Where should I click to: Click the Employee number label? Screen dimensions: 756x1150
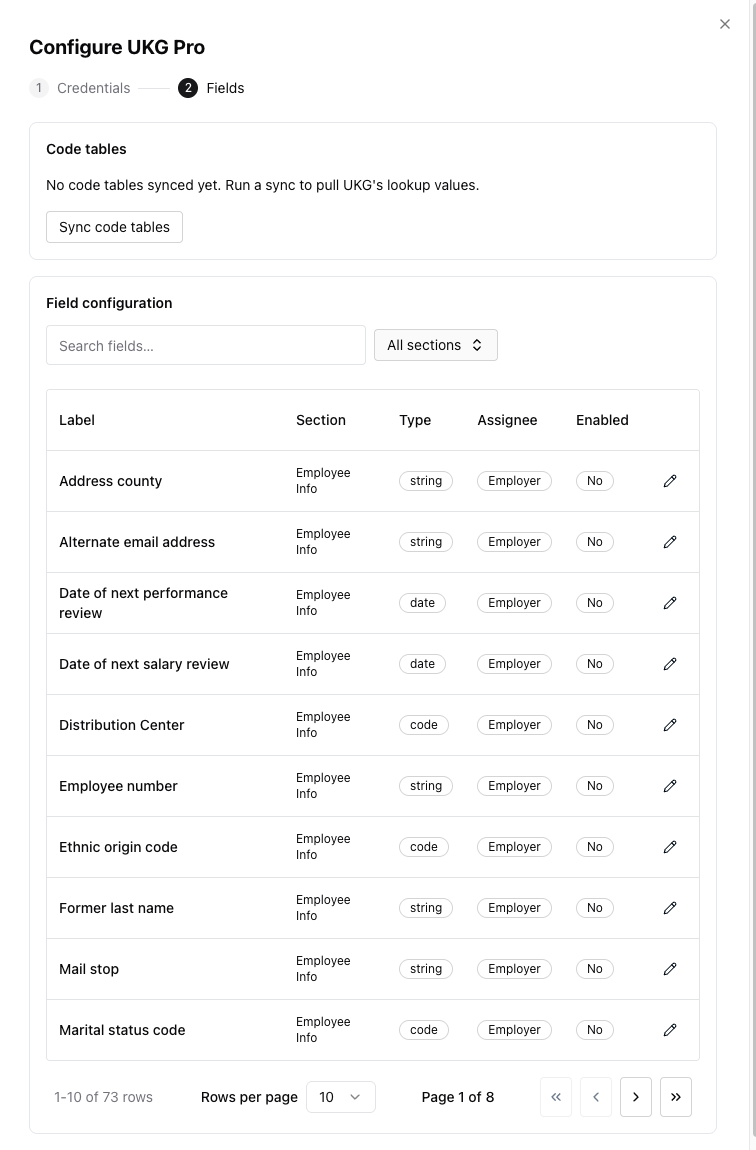coord(118,785)
